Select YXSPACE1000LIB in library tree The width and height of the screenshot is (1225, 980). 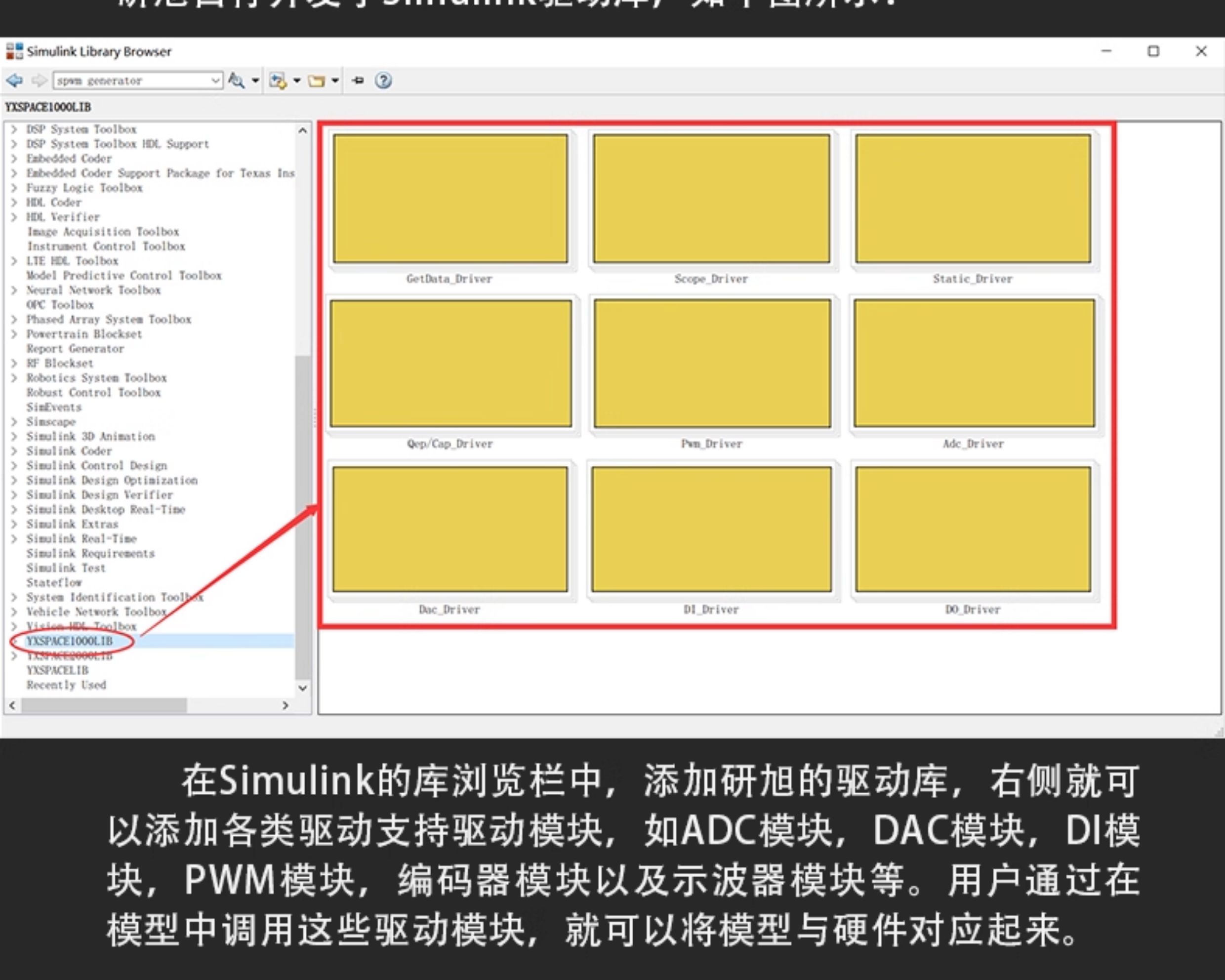[69, 642]
